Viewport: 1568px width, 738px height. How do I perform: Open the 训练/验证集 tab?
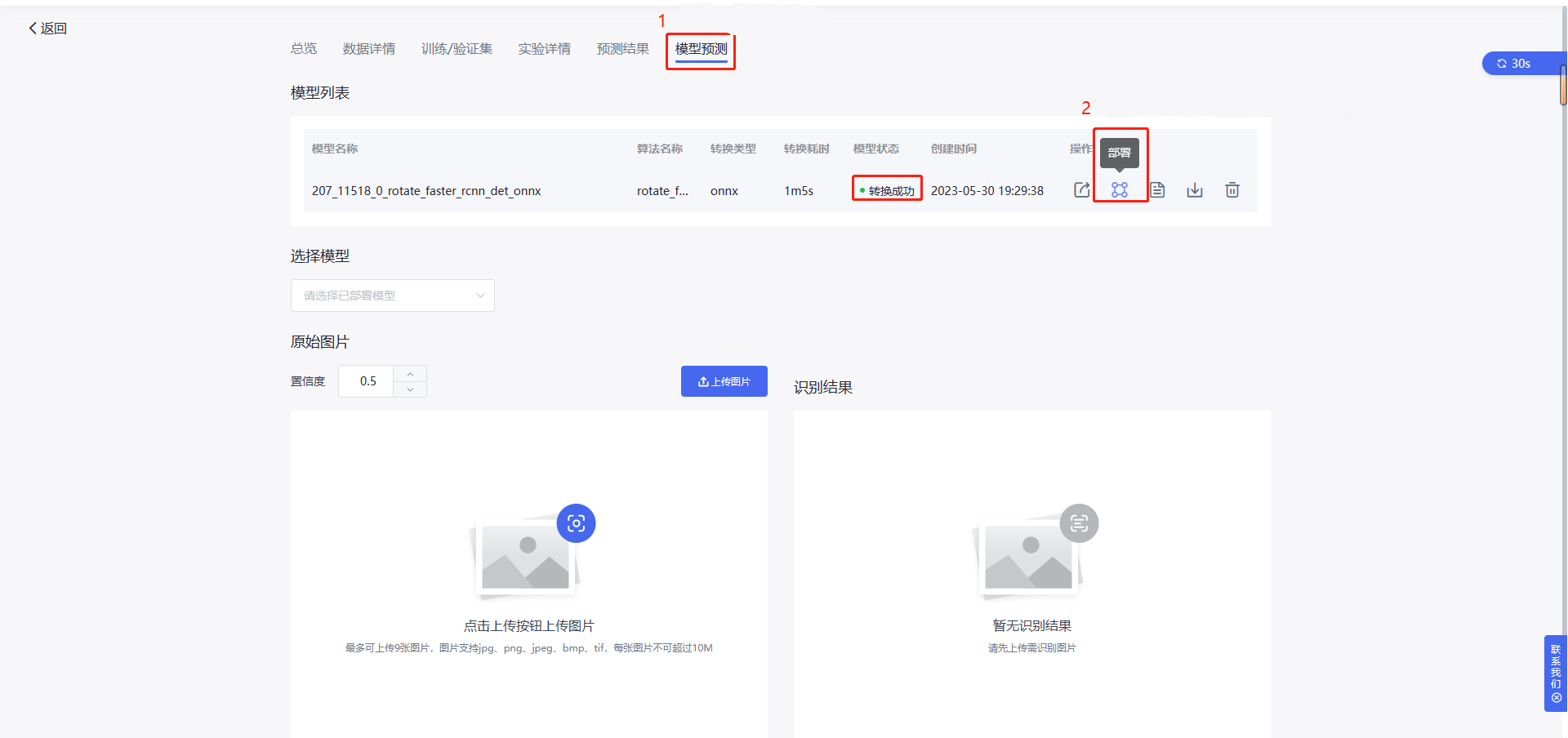pos(457,49)
